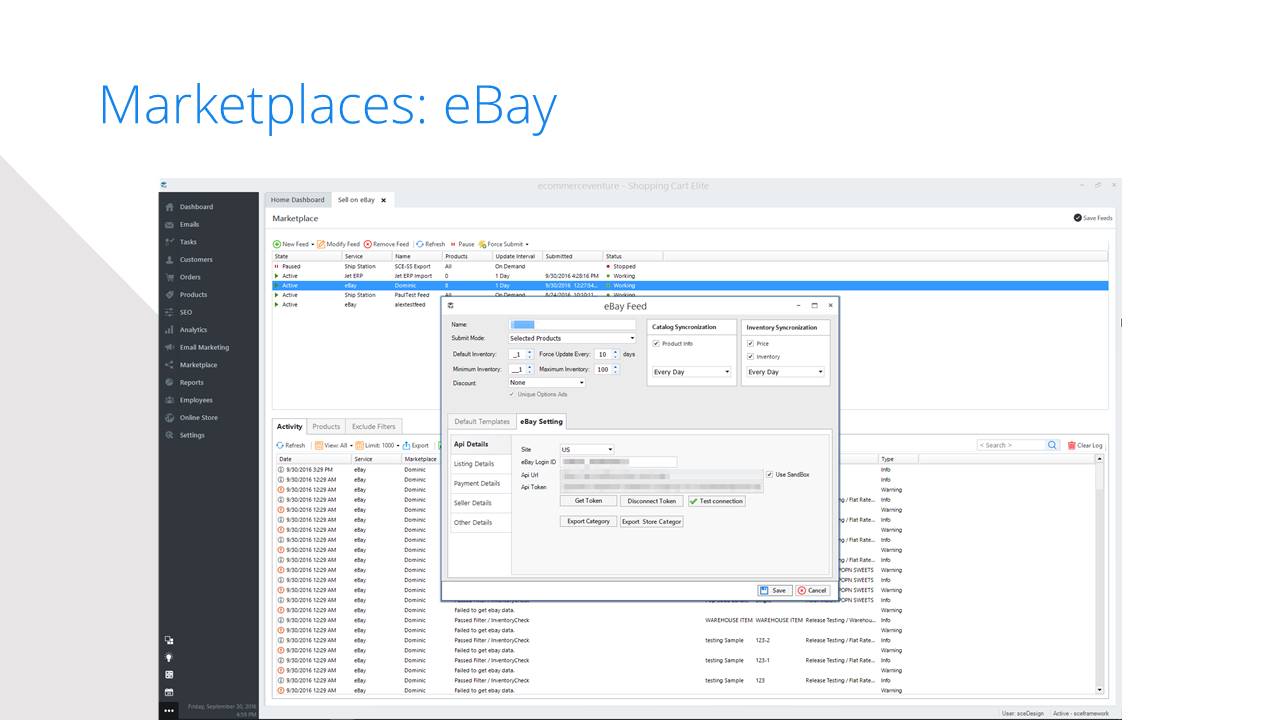
Task: Open the Site US dropdown
Action: [x=587, y=450]
